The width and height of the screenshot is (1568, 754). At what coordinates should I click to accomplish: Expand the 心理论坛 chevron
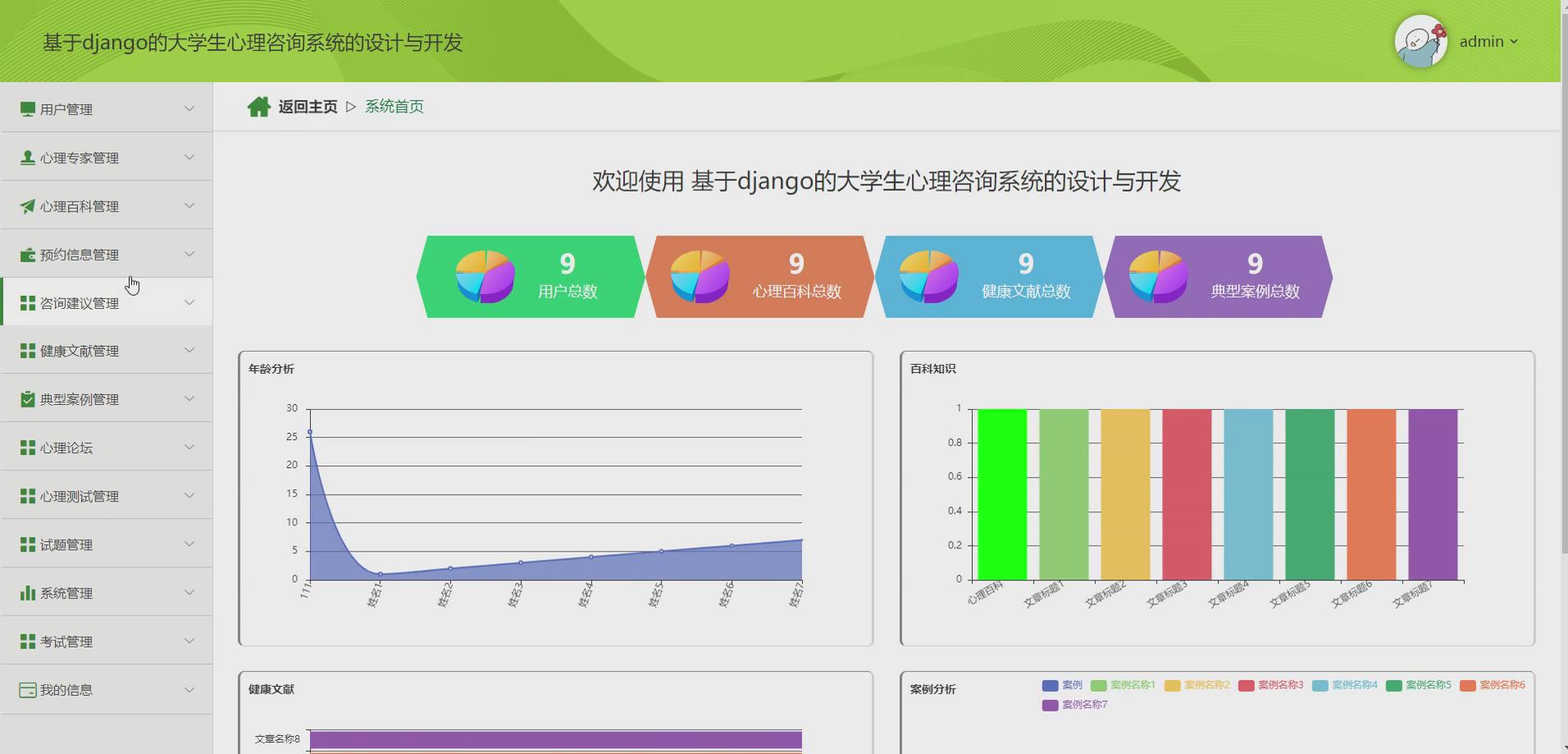pyautogui.click(x=189, y=447)
